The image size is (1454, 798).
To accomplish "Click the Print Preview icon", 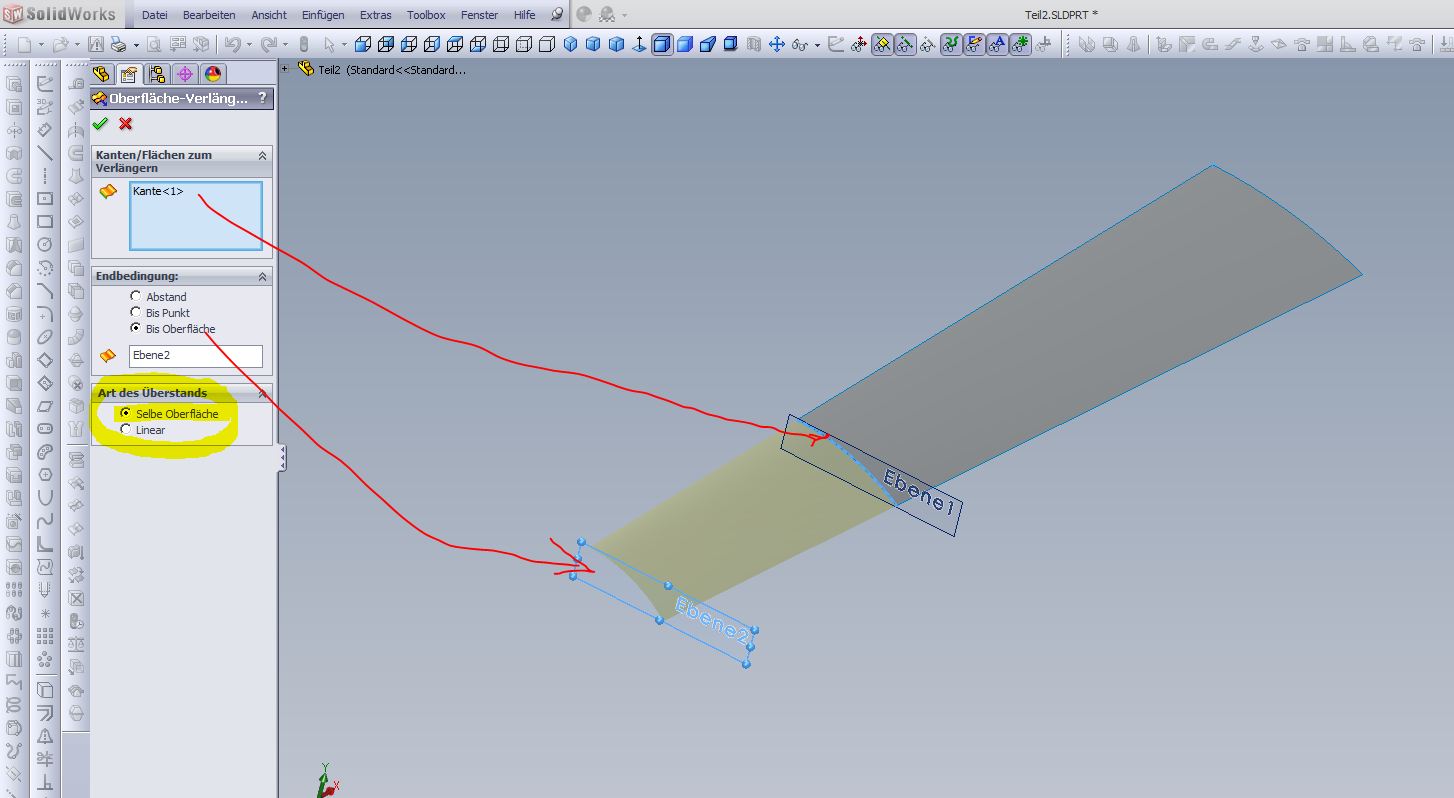I will pyautogui.click(x=156, y=44).
